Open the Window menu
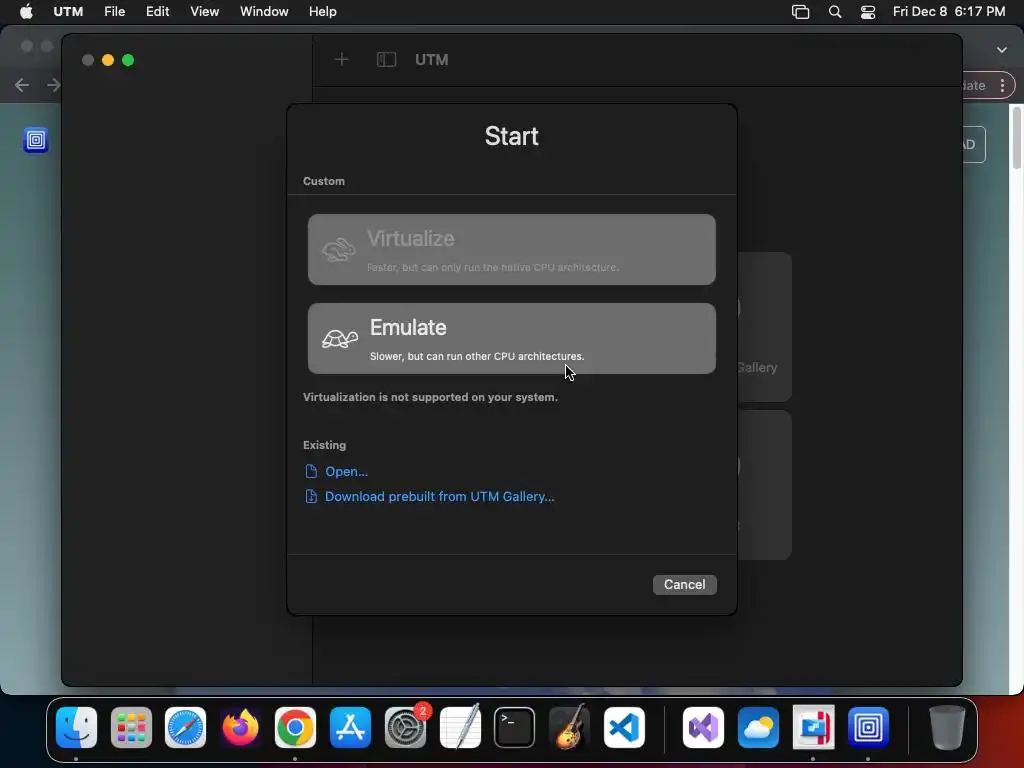This screenshot has width=1024, height=768. tap(264, 11)
